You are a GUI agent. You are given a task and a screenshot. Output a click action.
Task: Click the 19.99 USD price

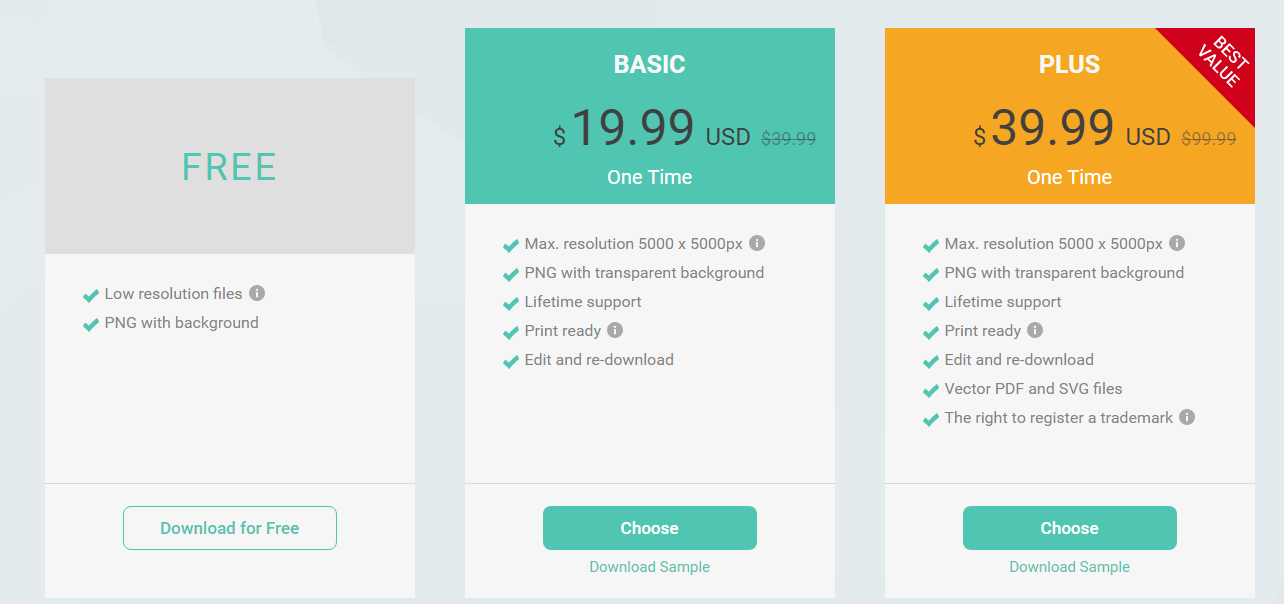[652, 130]
